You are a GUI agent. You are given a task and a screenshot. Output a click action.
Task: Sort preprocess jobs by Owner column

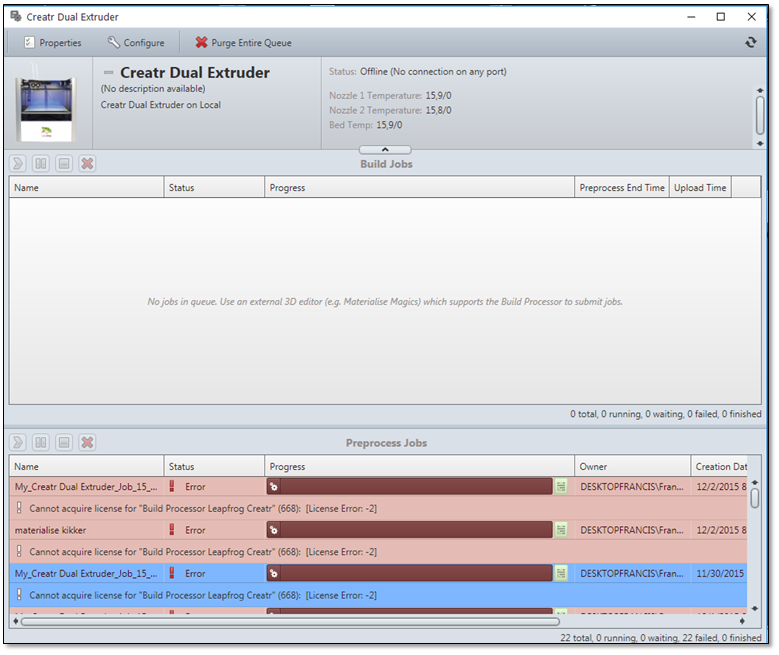coord(632,466)
